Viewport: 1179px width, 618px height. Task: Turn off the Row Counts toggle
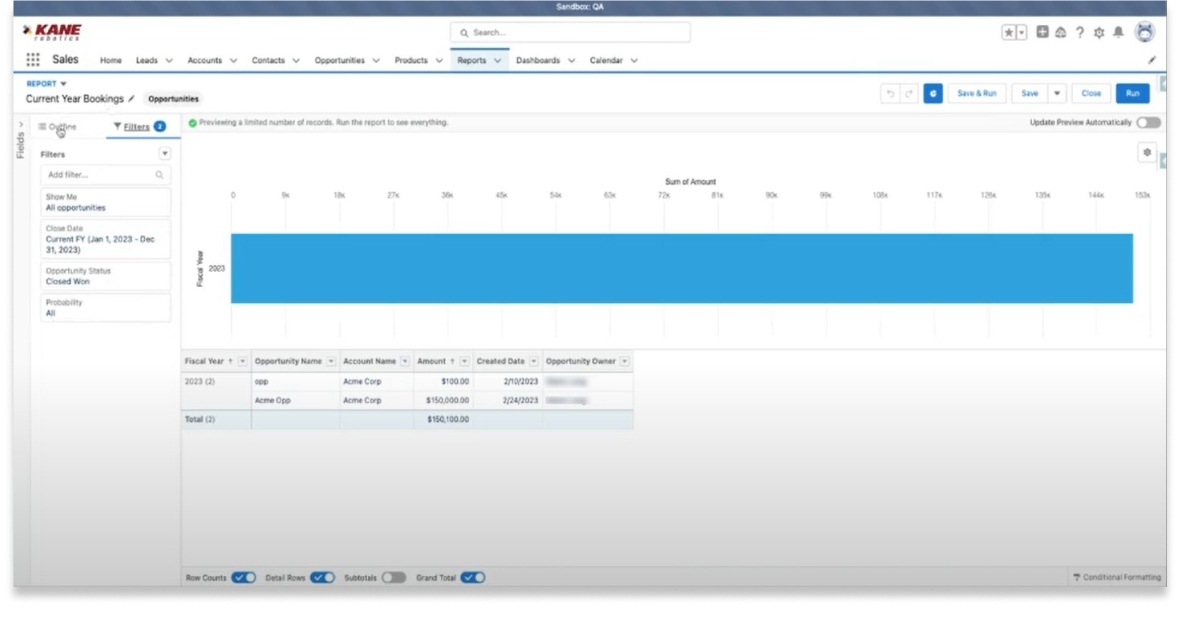(x=244, y=578)
